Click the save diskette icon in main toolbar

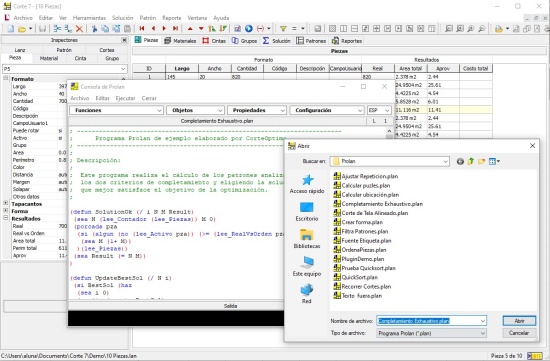42,29
